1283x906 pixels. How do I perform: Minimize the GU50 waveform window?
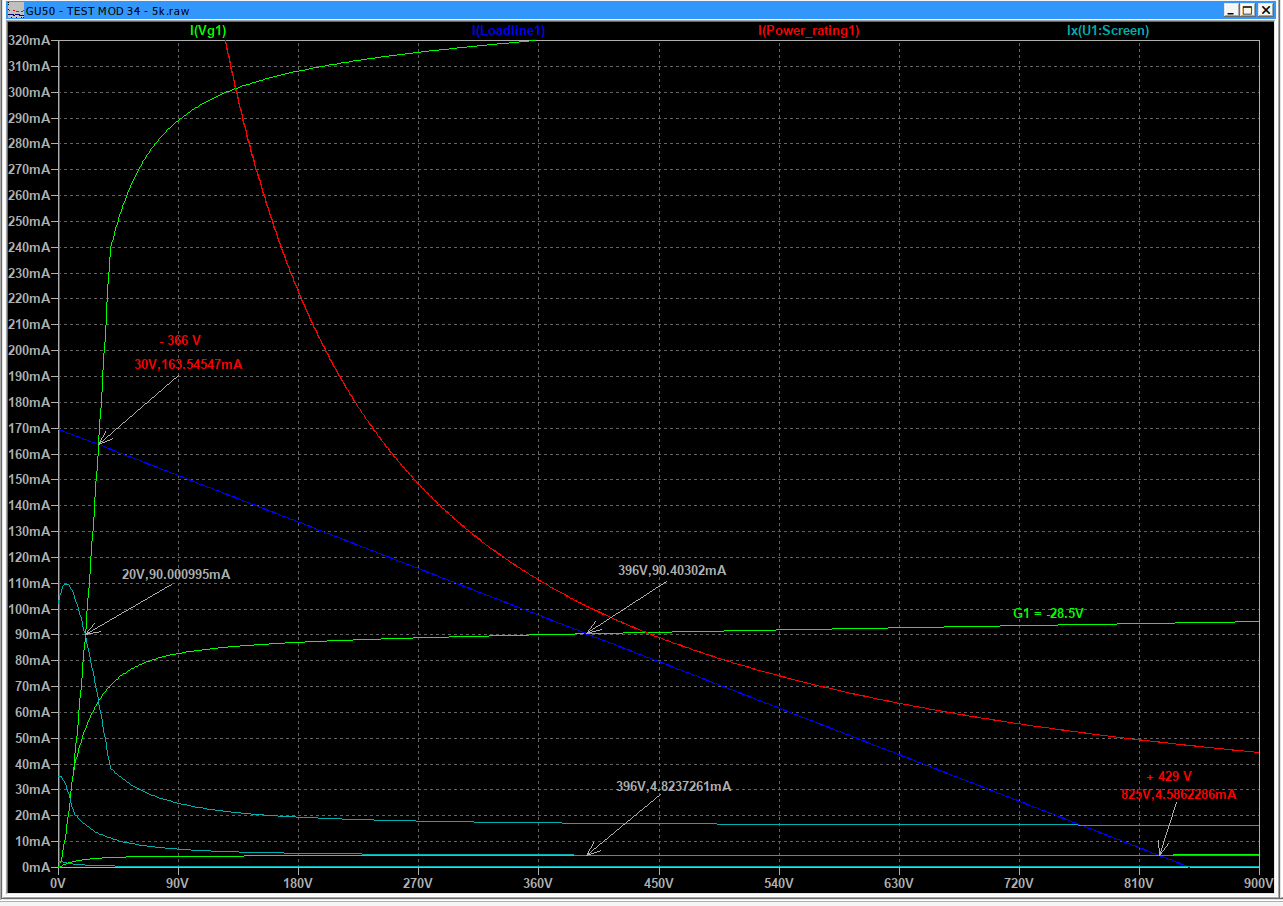click(x=1230, y=10)
